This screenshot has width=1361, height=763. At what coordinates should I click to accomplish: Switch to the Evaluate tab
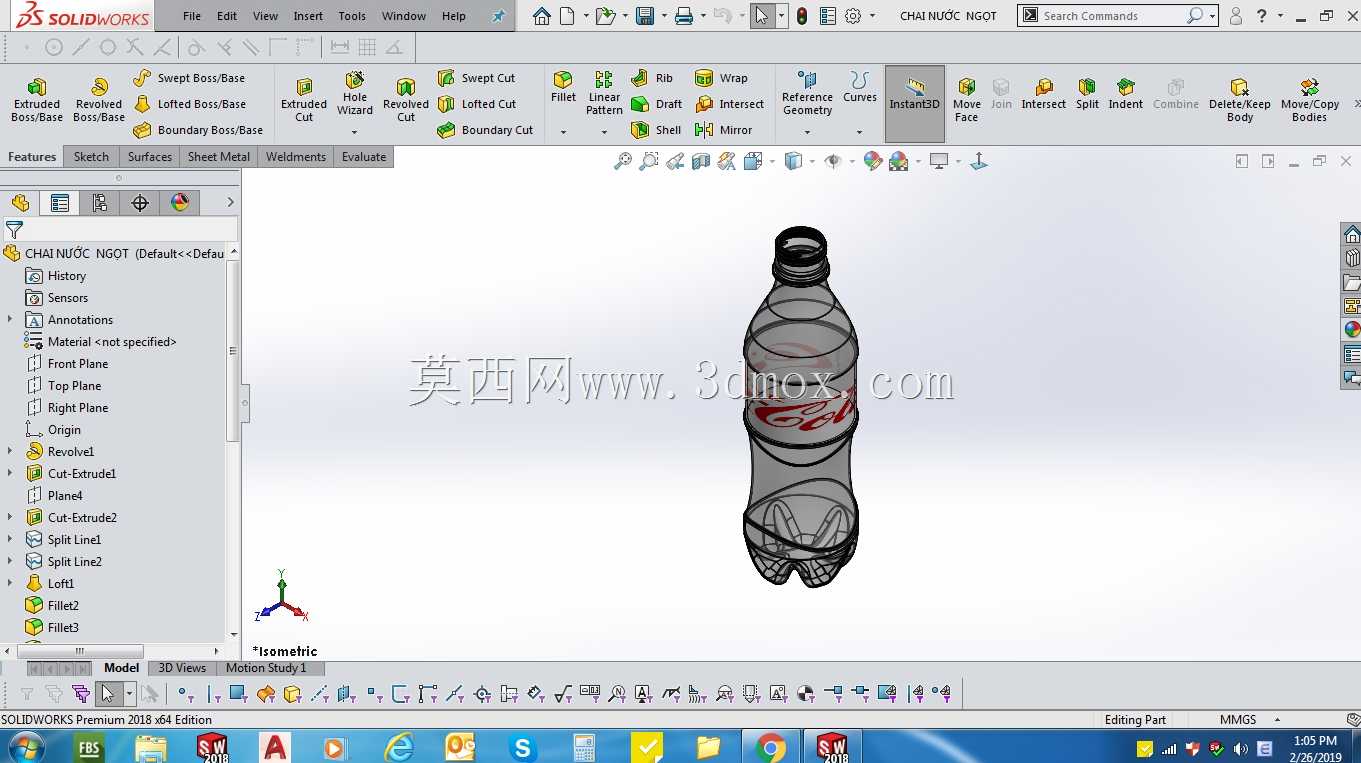[x=364, y=157]
